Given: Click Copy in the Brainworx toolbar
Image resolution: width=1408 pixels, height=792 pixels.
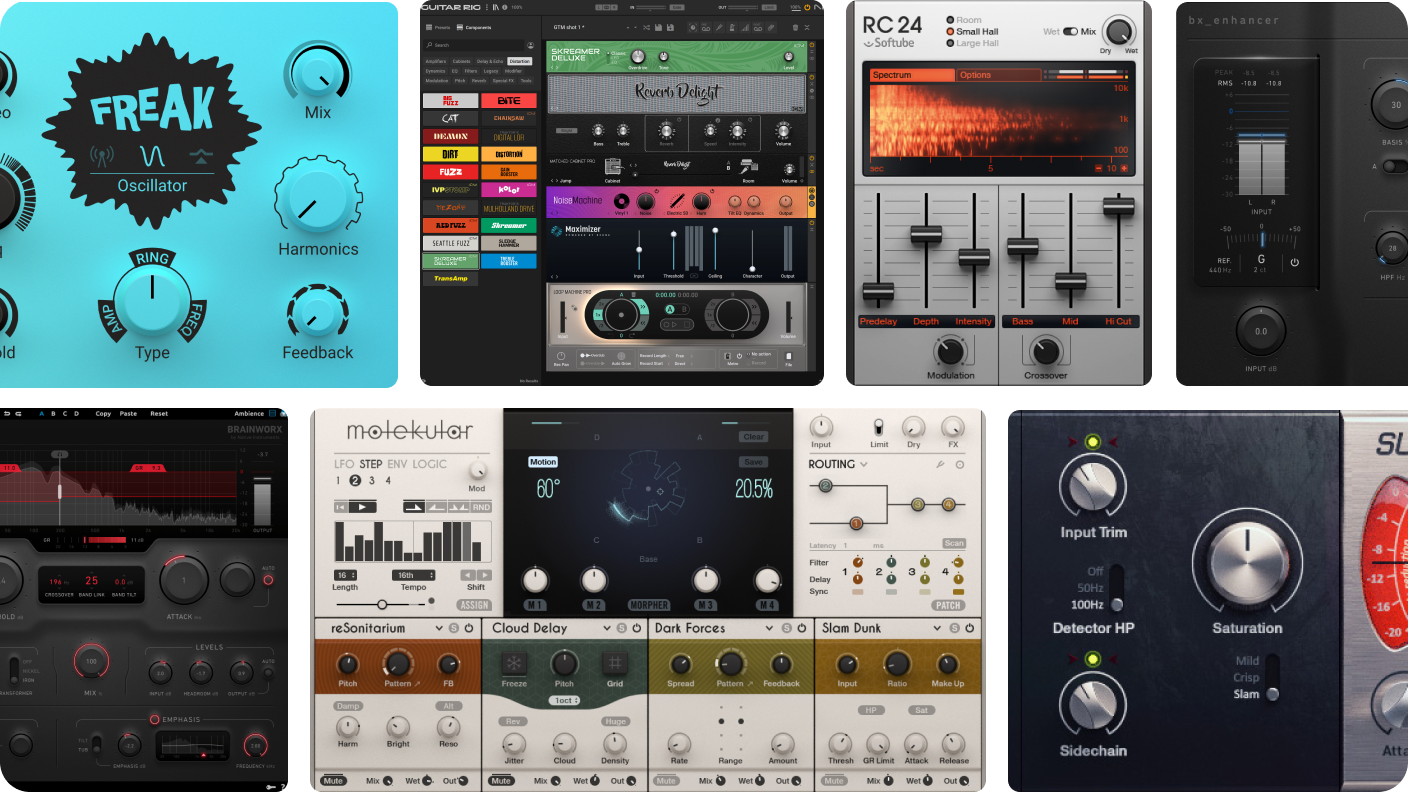Looking at the screenshot, I should tap(103, 413).
